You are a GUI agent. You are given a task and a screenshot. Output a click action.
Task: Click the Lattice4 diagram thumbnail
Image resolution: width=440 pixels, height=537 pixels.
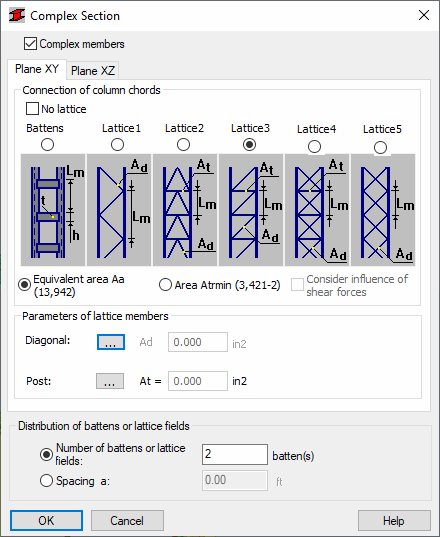click(x=317, y=210)
